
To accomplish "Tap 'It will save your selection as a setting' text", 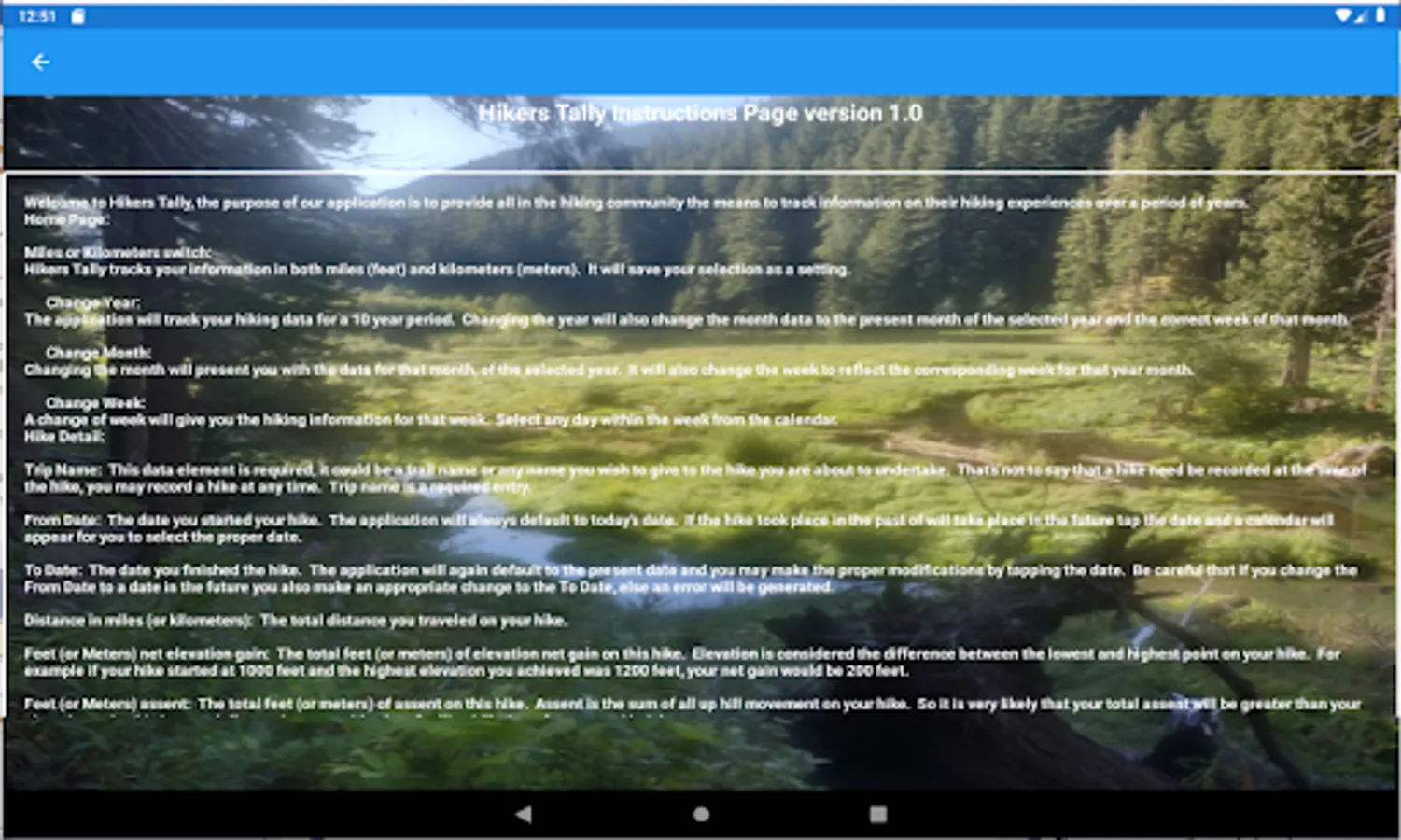I will [x=718, y=270].
